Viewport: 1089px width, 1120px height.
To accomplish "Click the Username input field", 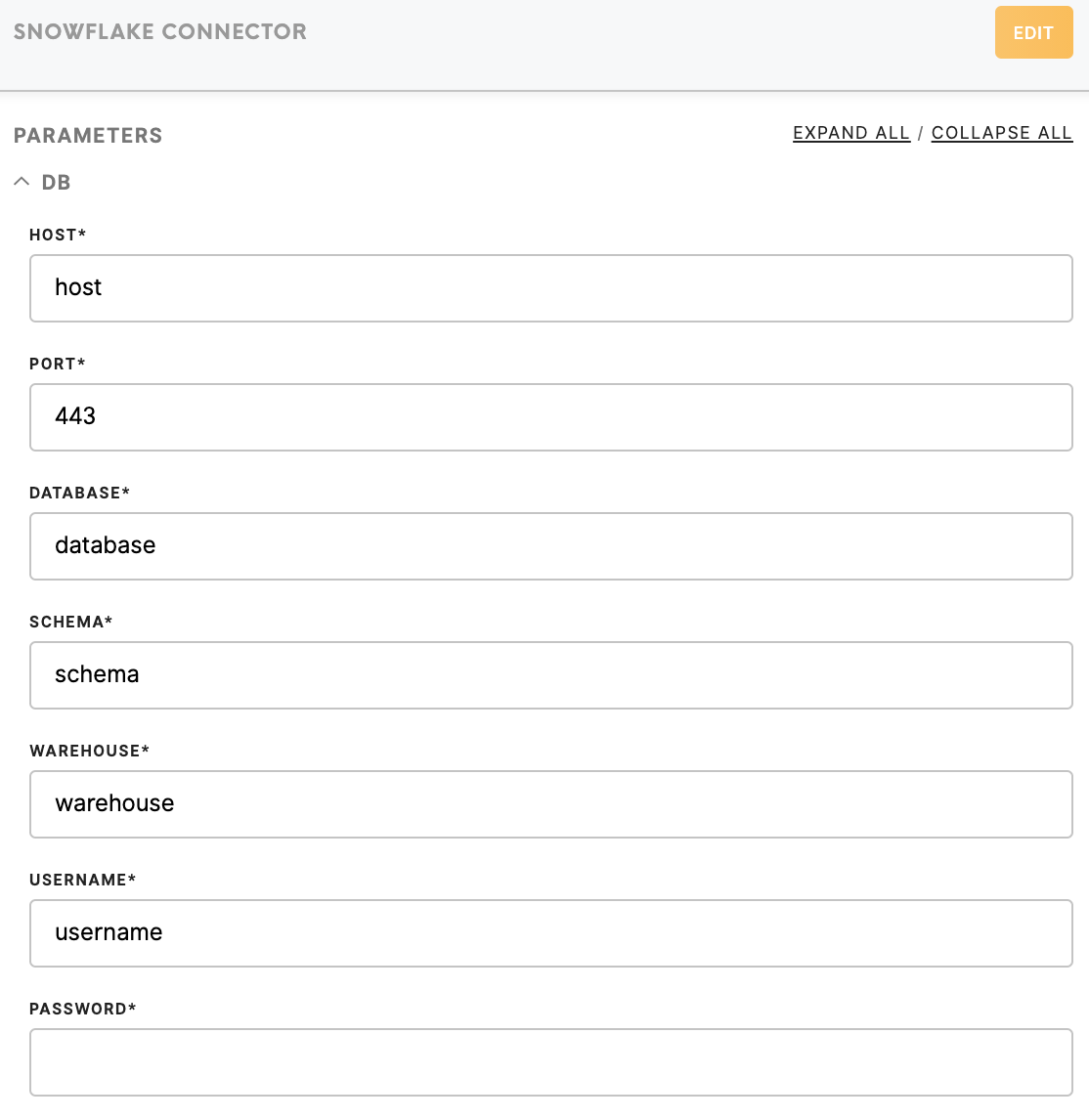I will click(551, 933).
